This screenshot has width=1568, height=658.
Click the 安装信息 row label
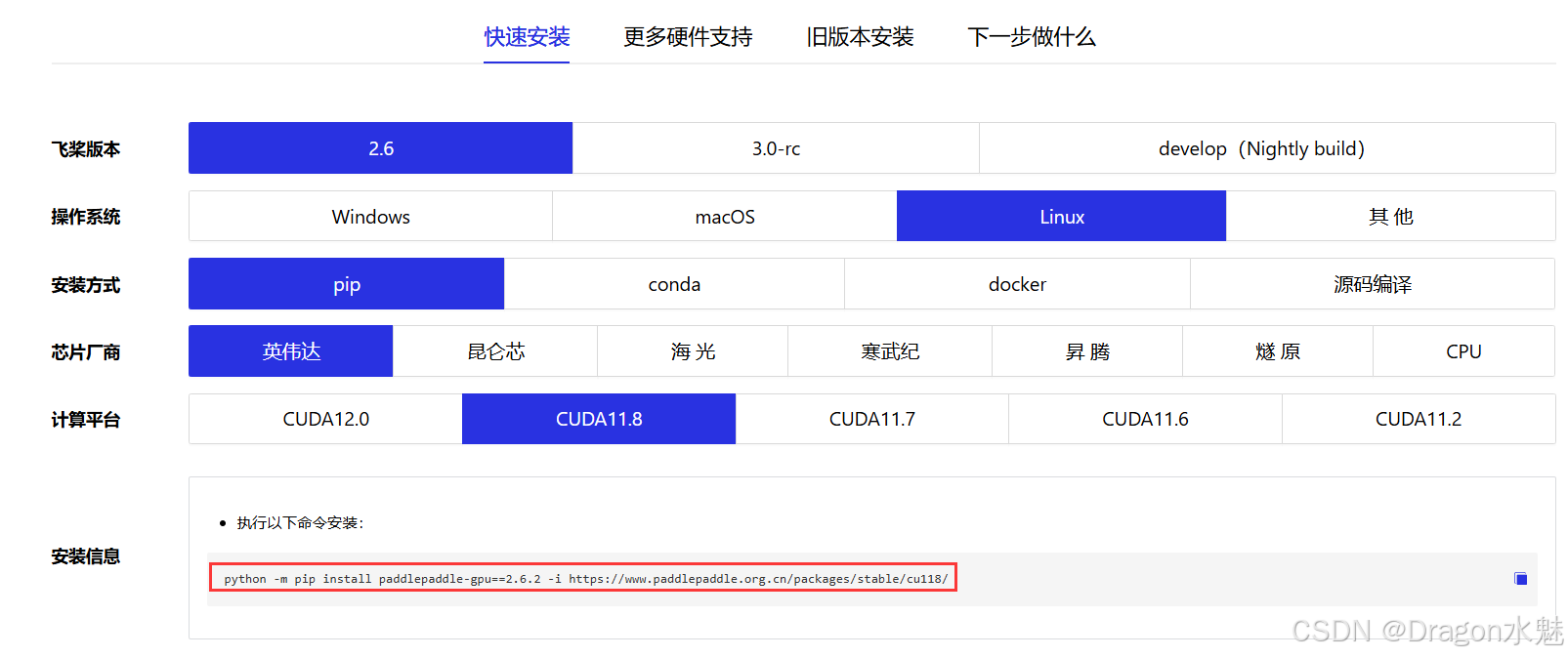(86, 556)
